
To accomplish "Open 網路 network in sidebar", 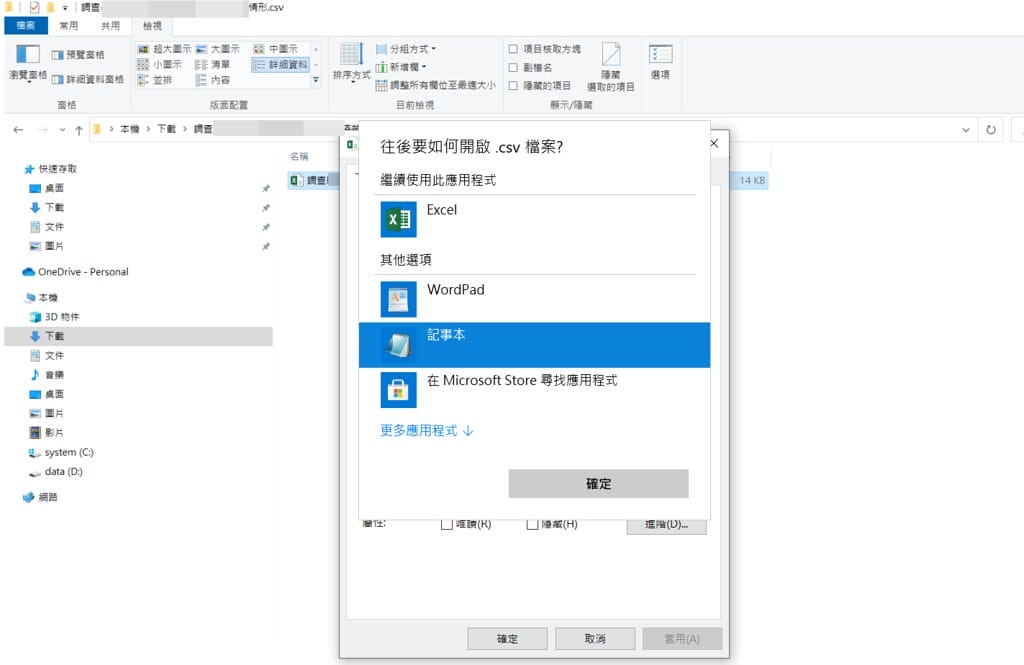I will [40, 497].
